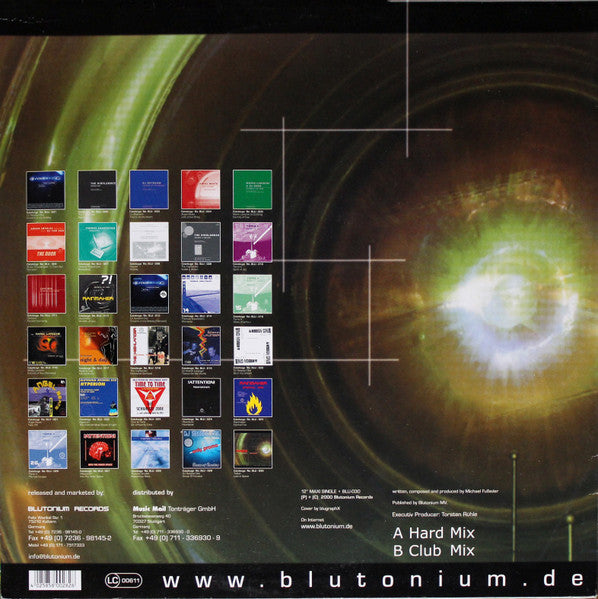Open the 'Time to Time' red triangle cover
Viewport: 598px width, 599px height.
click(150, 398)
